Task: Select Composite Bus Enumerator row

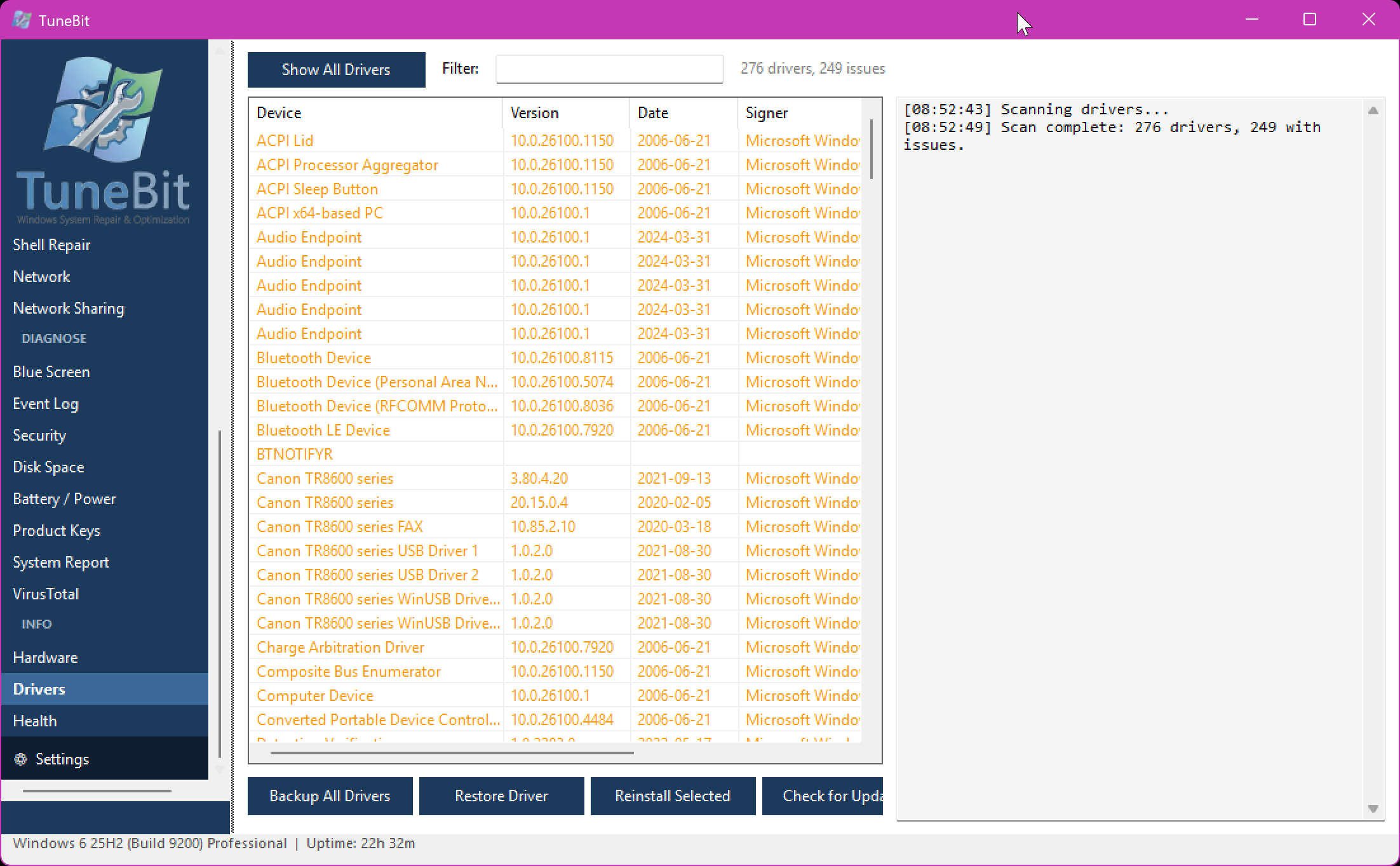Action: 555,671
